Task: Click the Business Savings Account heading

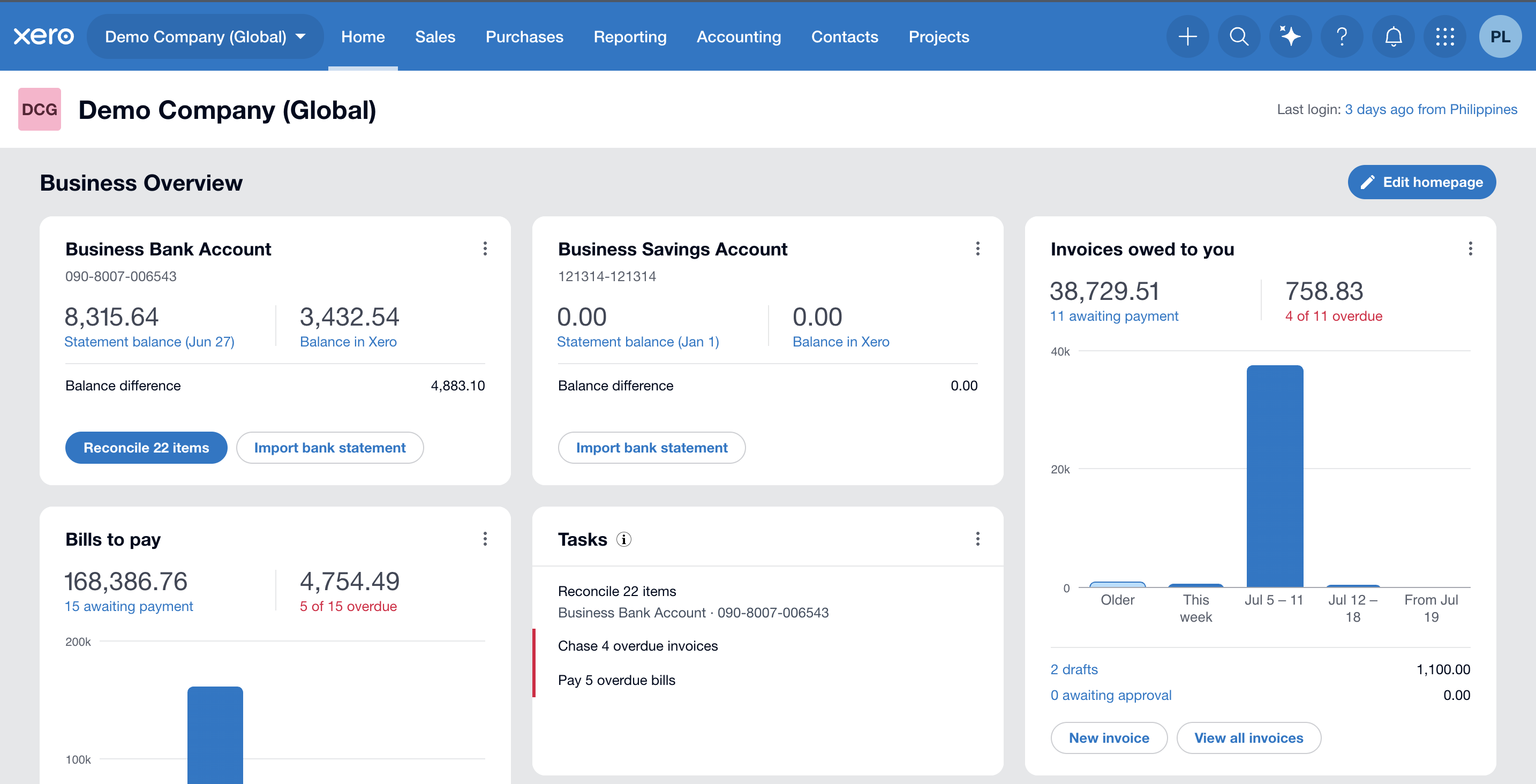Action: 673,249
